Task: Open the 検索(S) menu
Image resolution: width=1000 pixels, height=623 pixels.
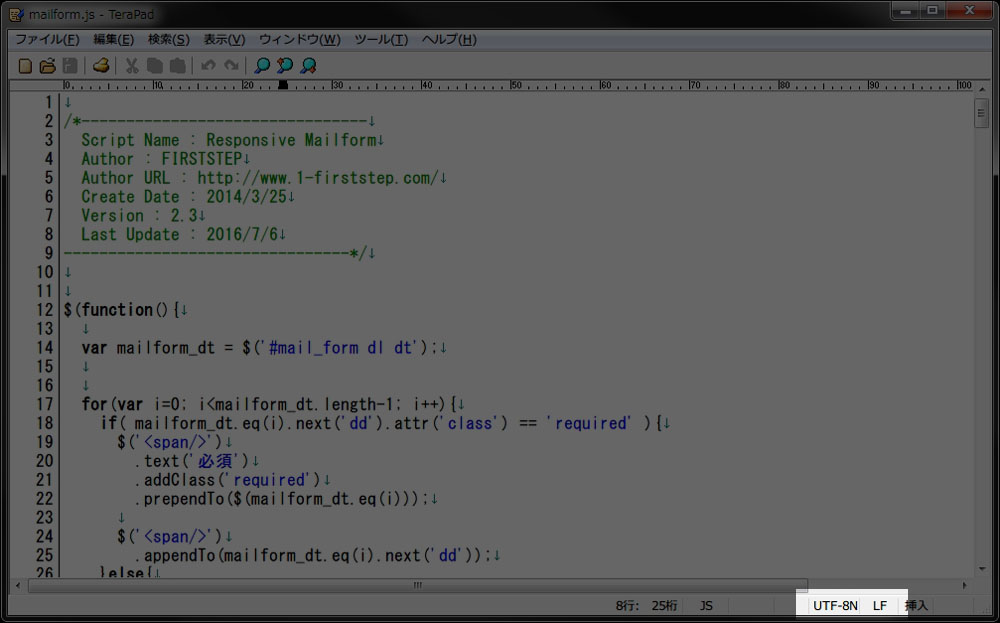Action: pyautogui.click(x=168, y=40)
